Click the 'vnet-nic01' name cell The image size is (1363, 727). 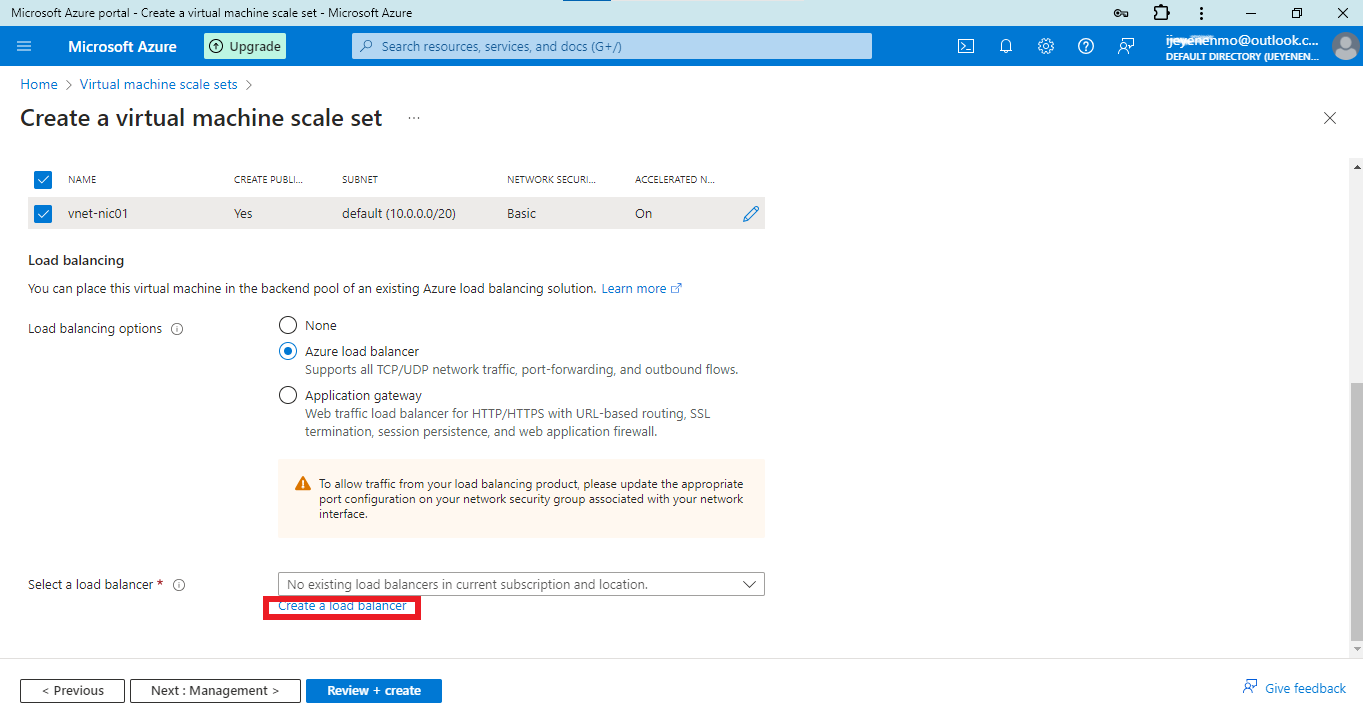point(98,214)
